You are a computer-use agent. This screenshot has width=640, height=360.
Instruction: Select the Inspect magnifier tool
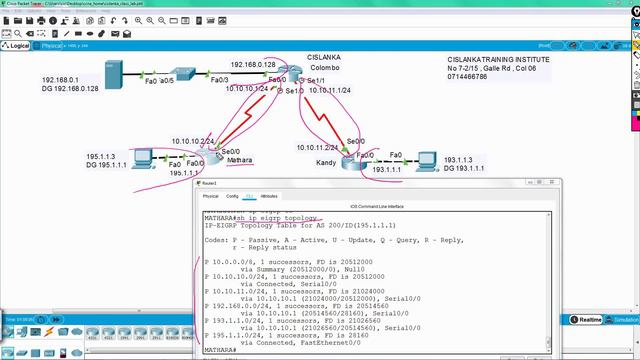tap(18, 33)
